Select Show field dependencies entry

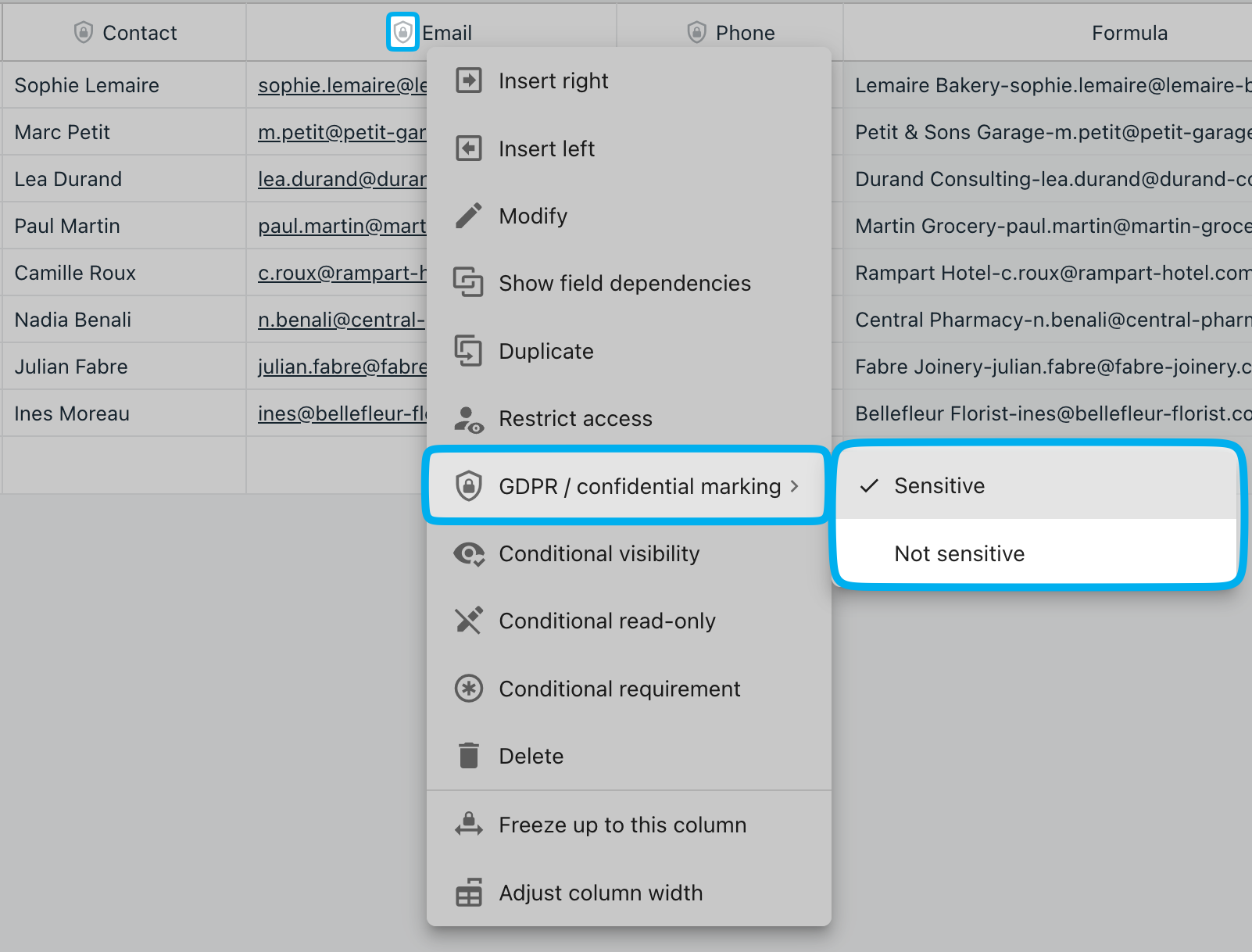pyautogui.click(x=628, y=283)
